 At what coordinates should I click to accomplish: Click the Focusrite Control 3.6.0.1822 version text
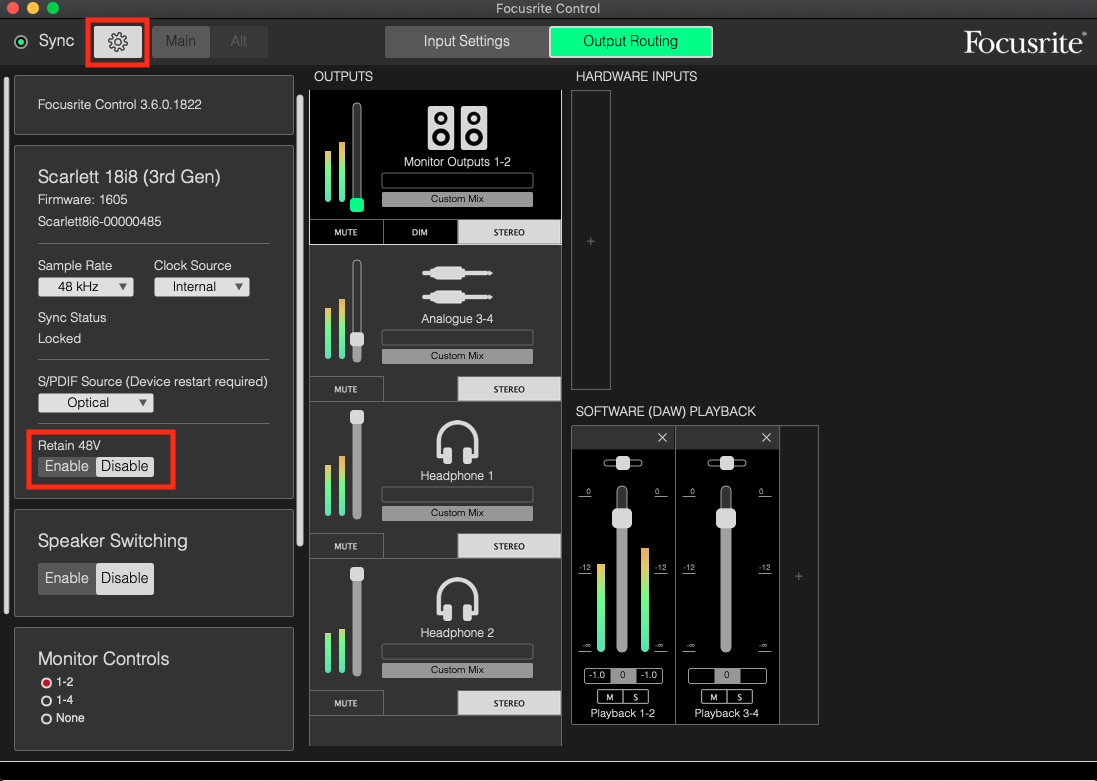(x=120, y=104)
